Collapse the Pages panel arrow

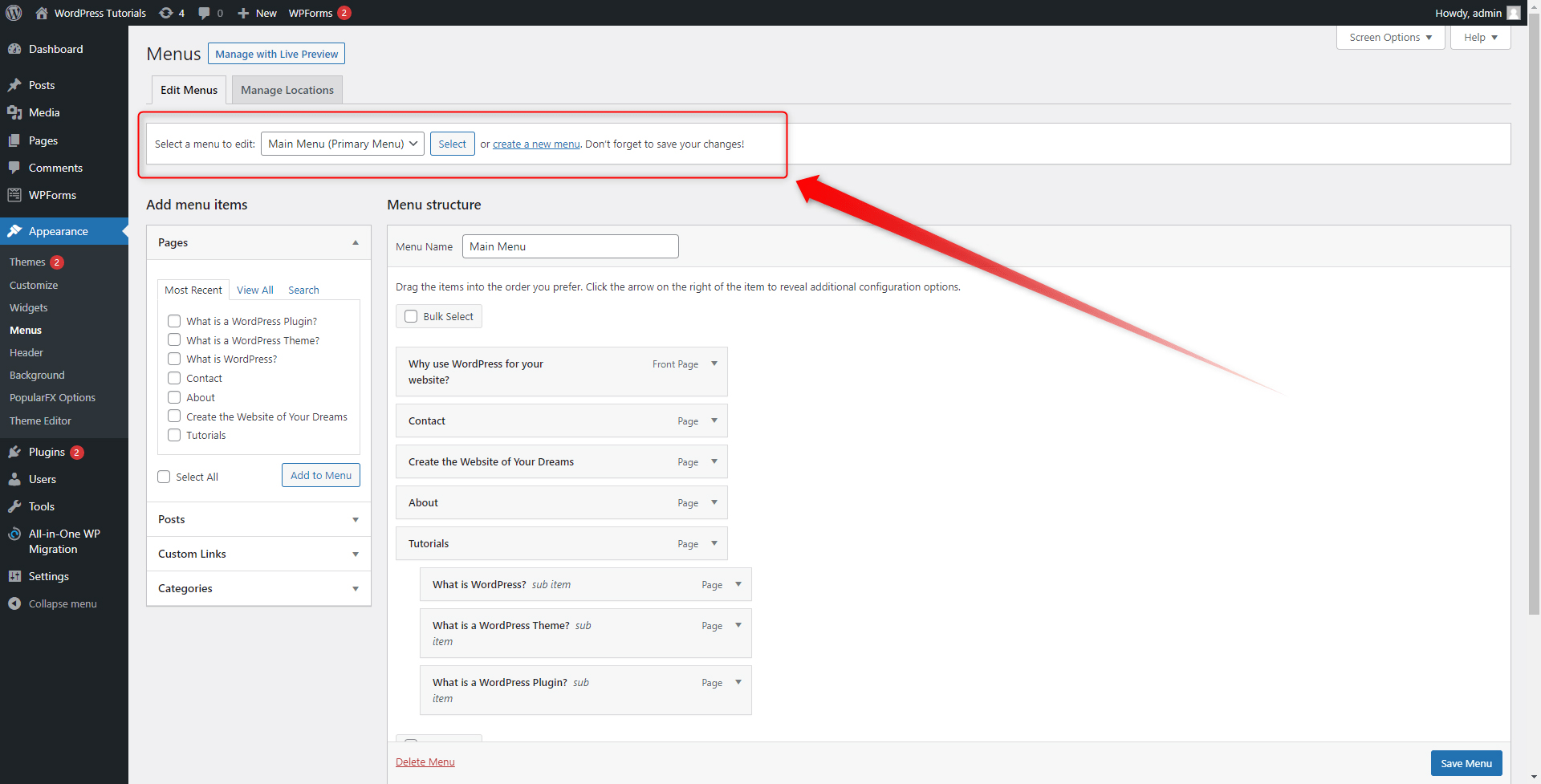(x=356, y=242)
